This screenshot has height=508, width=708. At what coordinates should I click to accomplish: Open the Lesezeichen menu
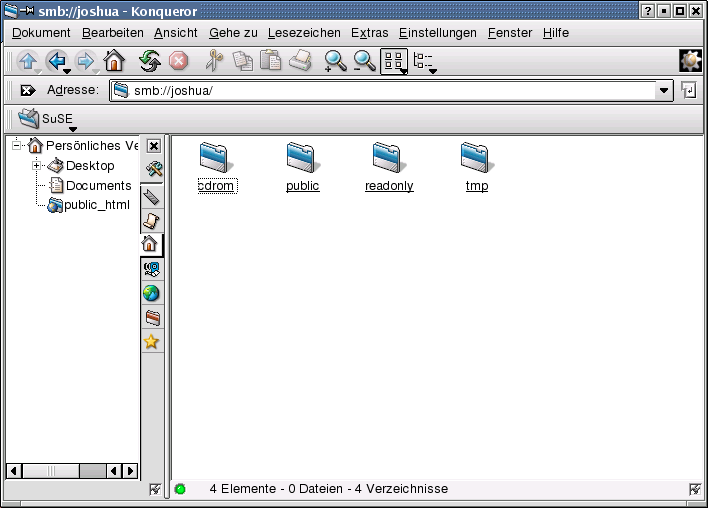coord(304,33)
